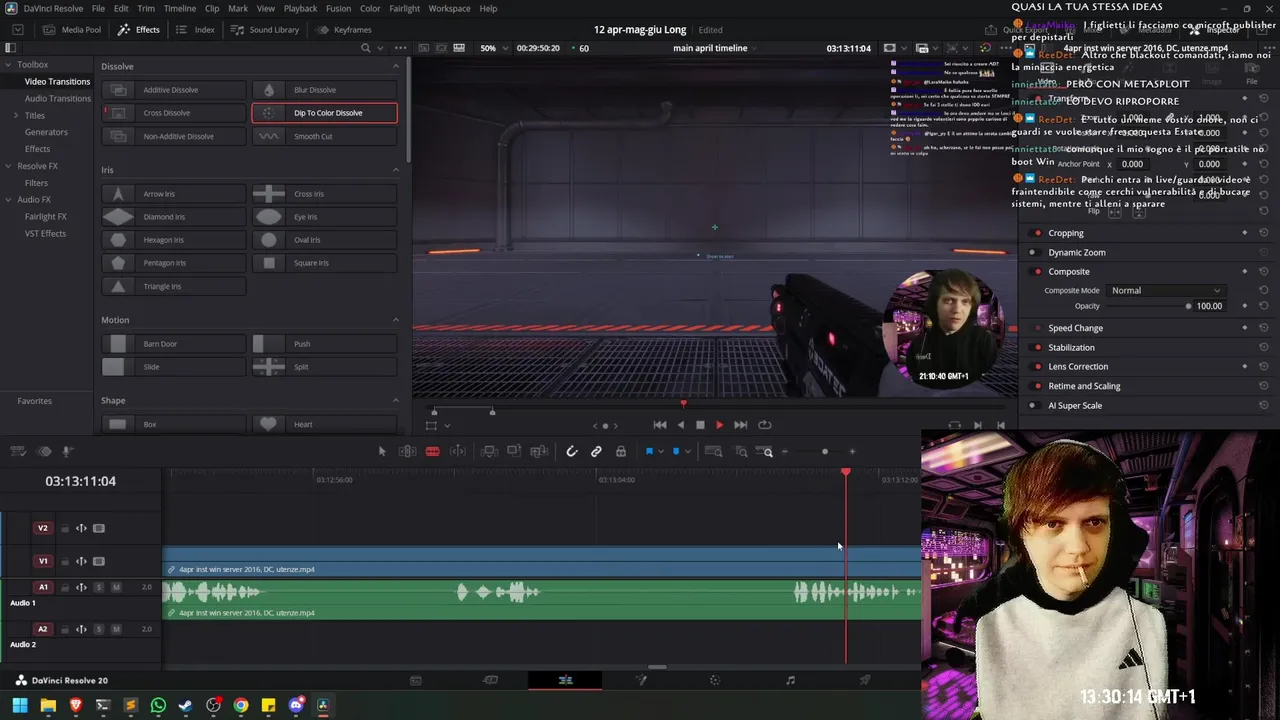Collapse the Iris effects group
Viewport: 1280px width, 720px height.
(395, 170)
